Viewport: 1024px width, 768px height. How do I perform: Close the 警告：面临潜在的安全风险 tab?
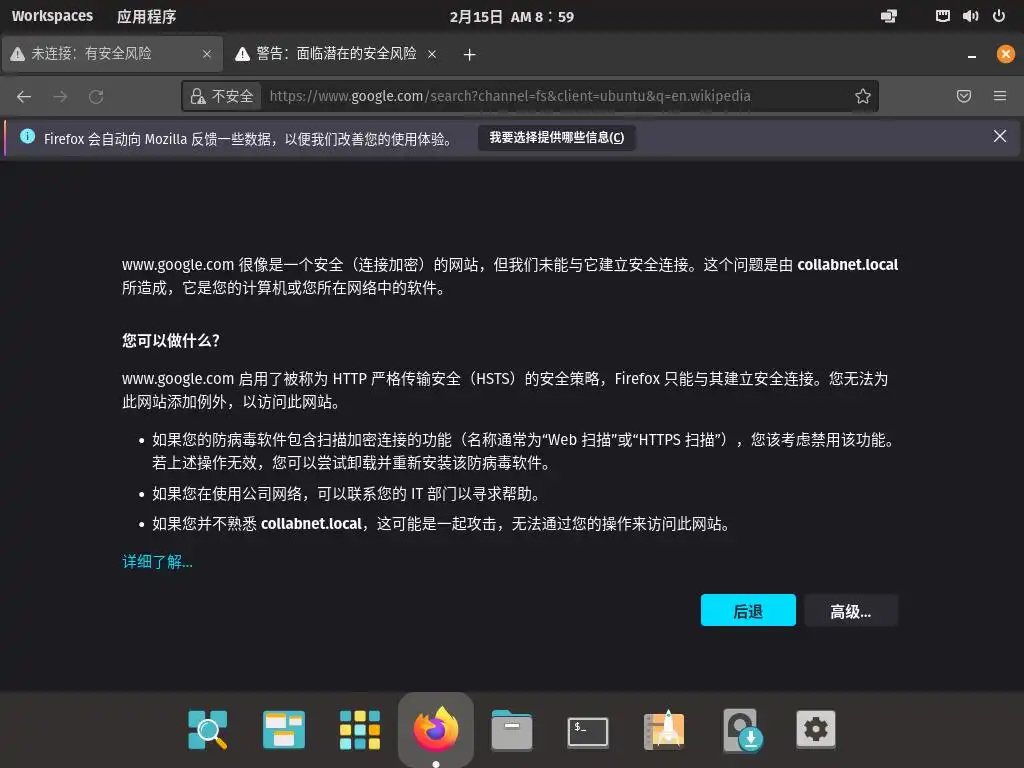[x=432, y=54]
